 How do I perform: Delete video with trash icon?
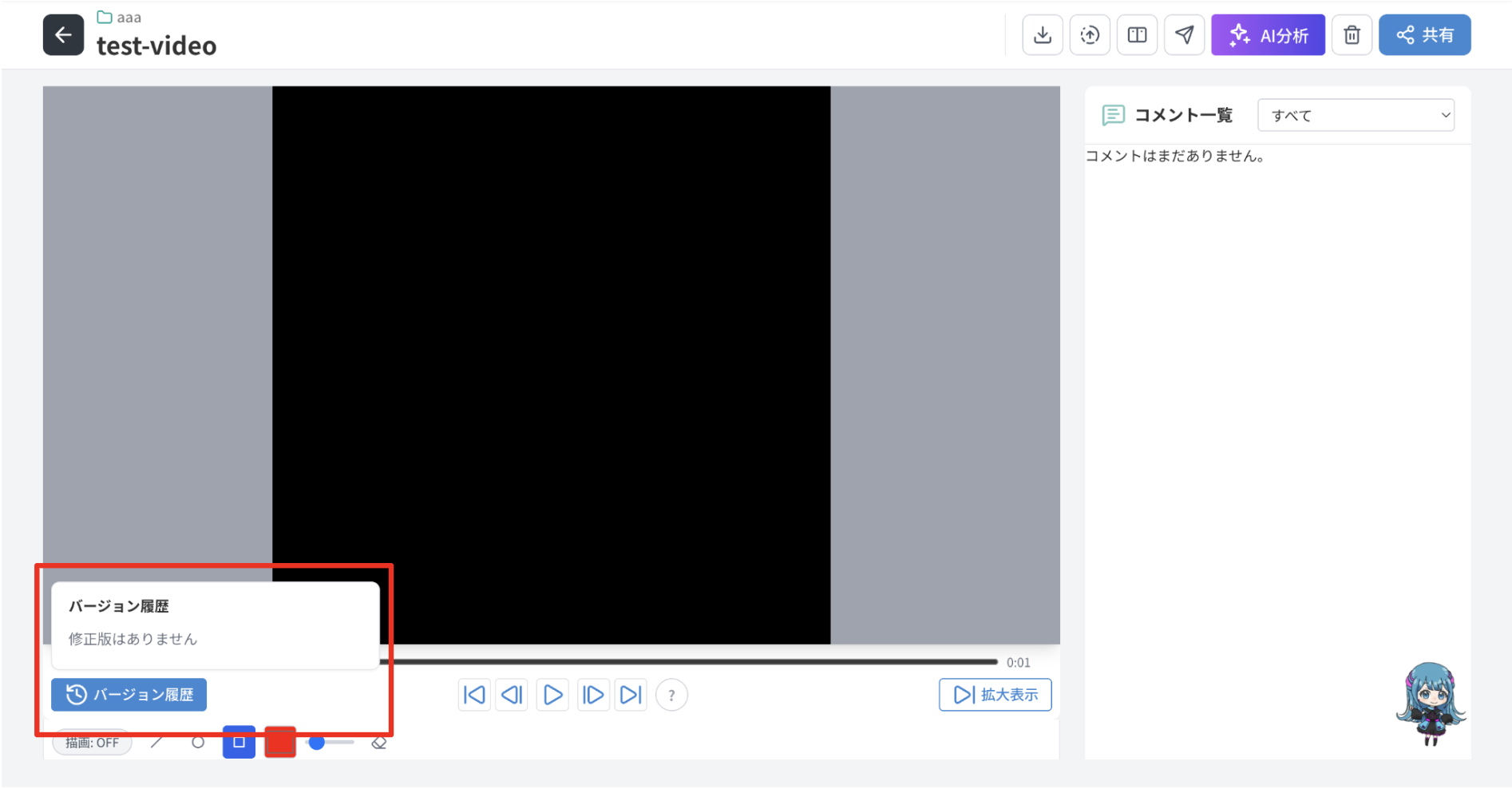tap(1352, 35)
